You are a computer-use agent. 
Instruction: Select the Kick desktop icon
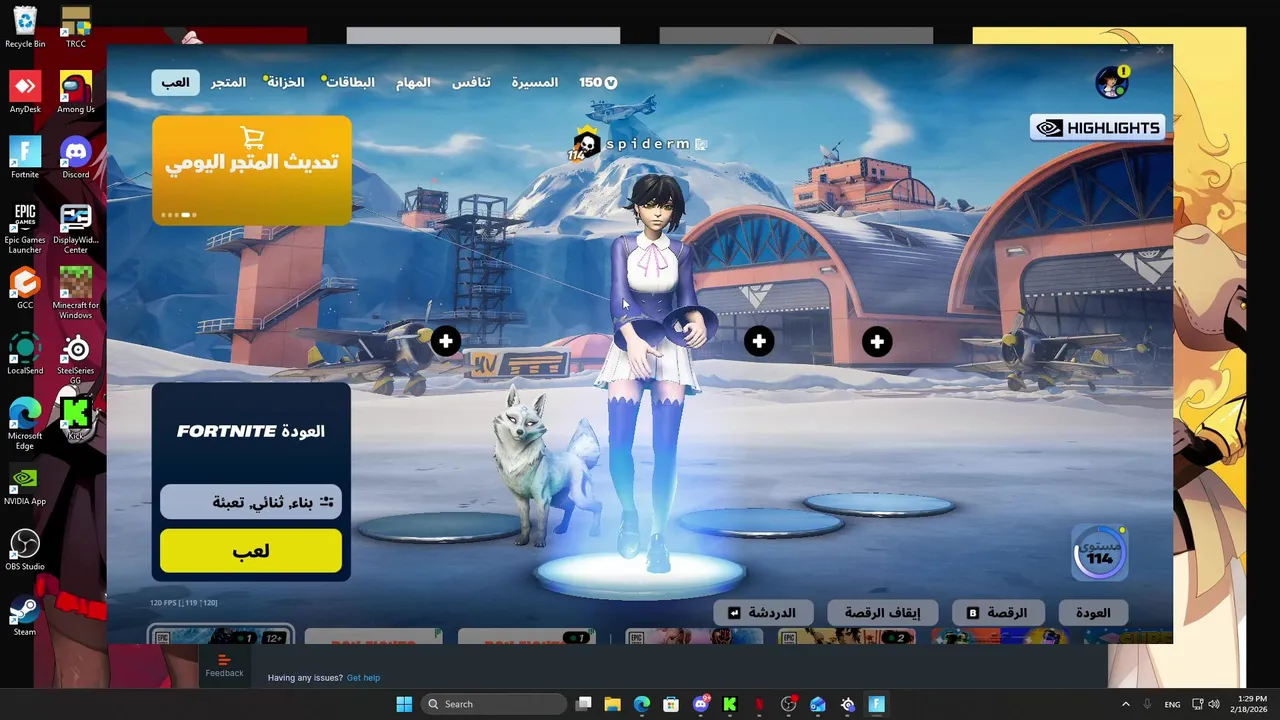click(76, 419)
